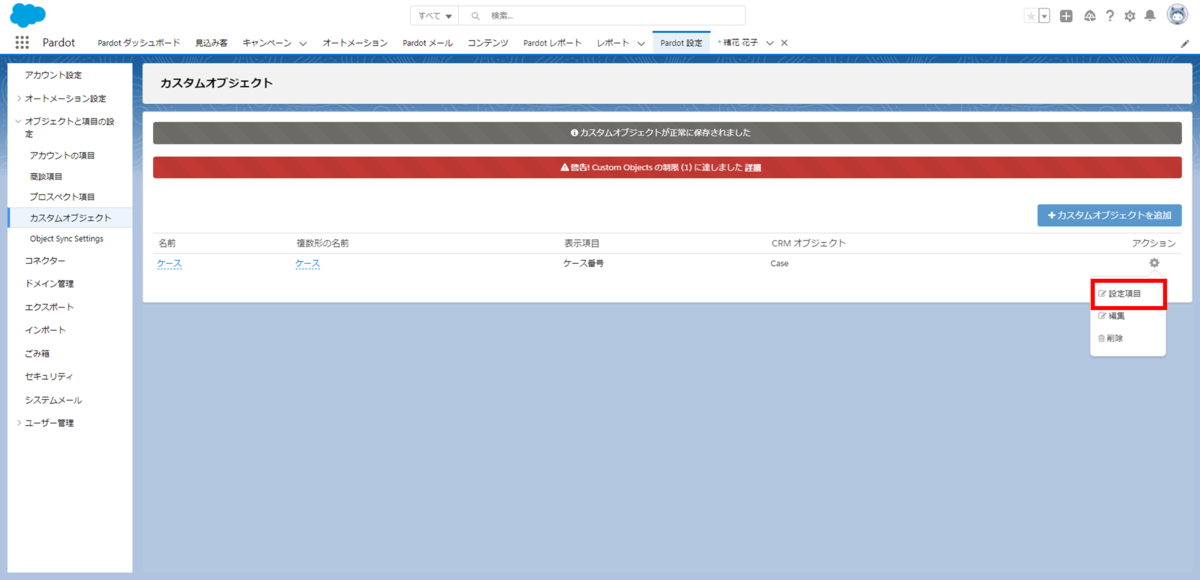Close the 槿花 花子 tab
This screenshot has width=1200, height=580.
784,43
